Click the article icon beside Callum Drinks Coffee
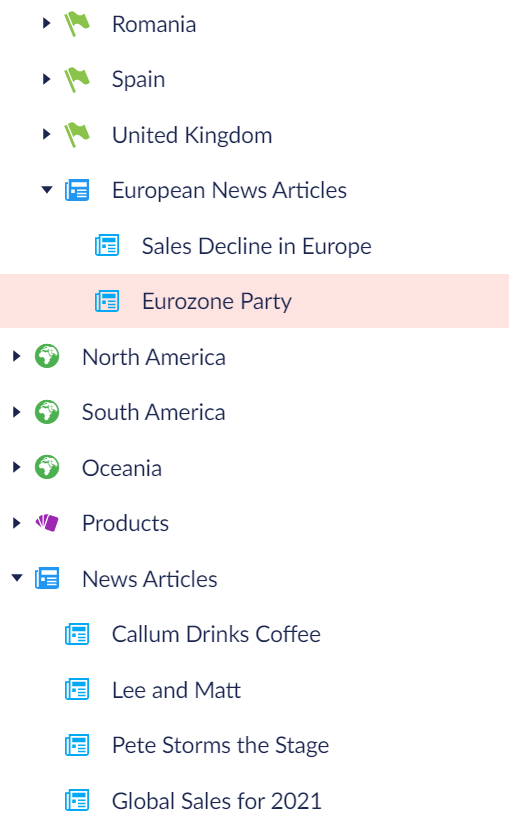This screenshot has width=509, height=836. tap(77, 634)
